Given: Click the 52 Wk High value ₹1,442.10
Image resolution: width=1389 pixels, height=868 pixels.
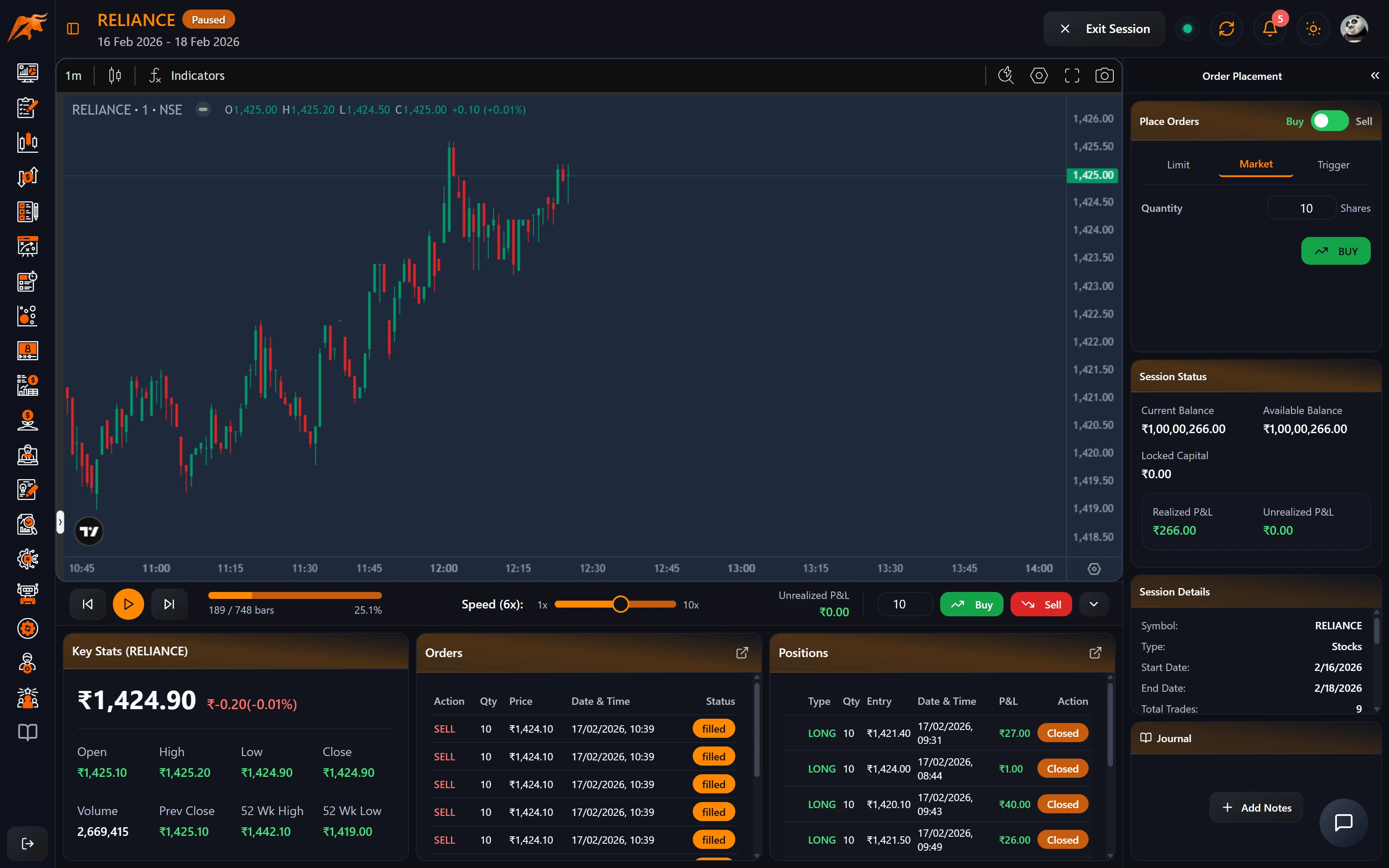Looking at the screenshot, I should point(266,831).
